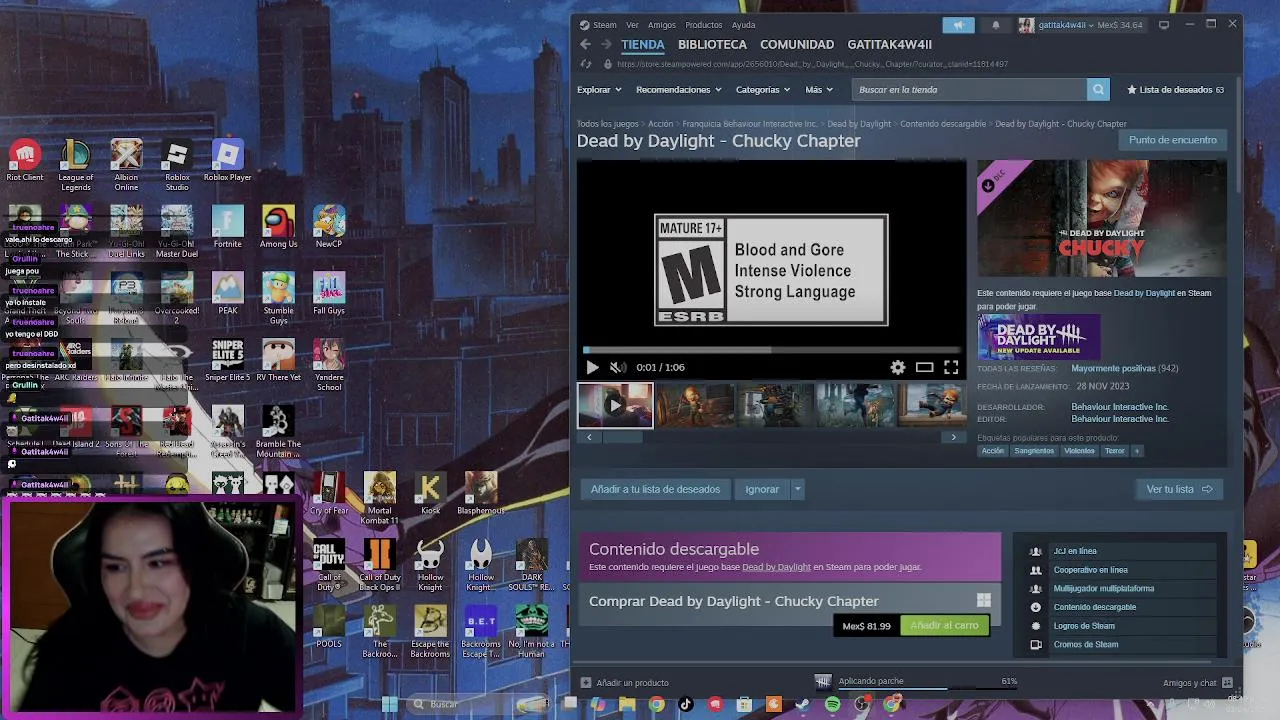
Task: Go back in Steam navigation
Action: pyautogui.click(x=585, y=44)
